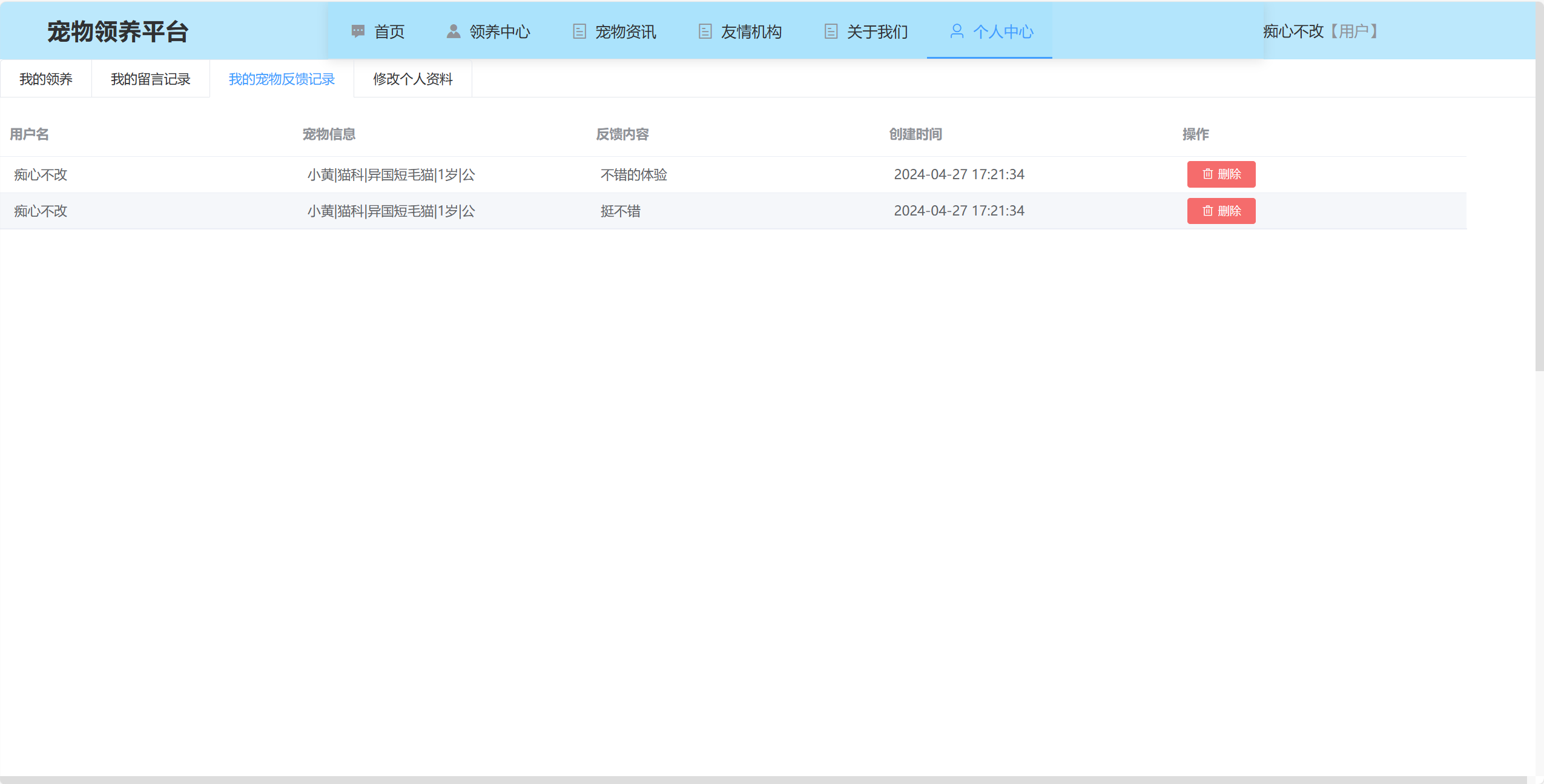Click the 宠物领养平台 site title
The image size is (1544, 784).
(118, 31)
